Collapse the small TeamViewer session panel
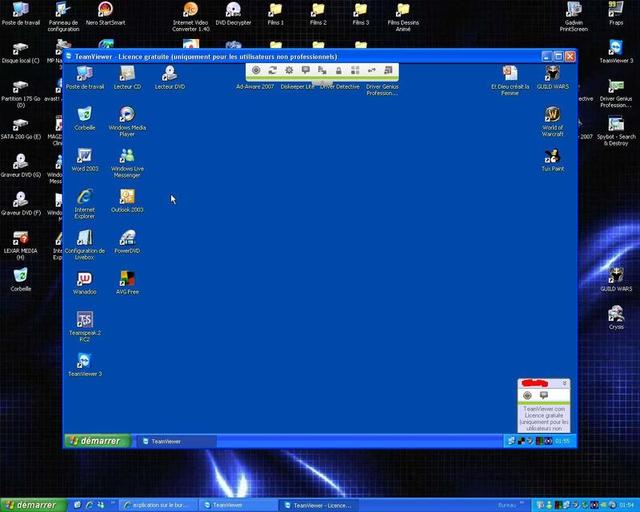This screenshot has height=512, width=640. (x=564, y=383)
